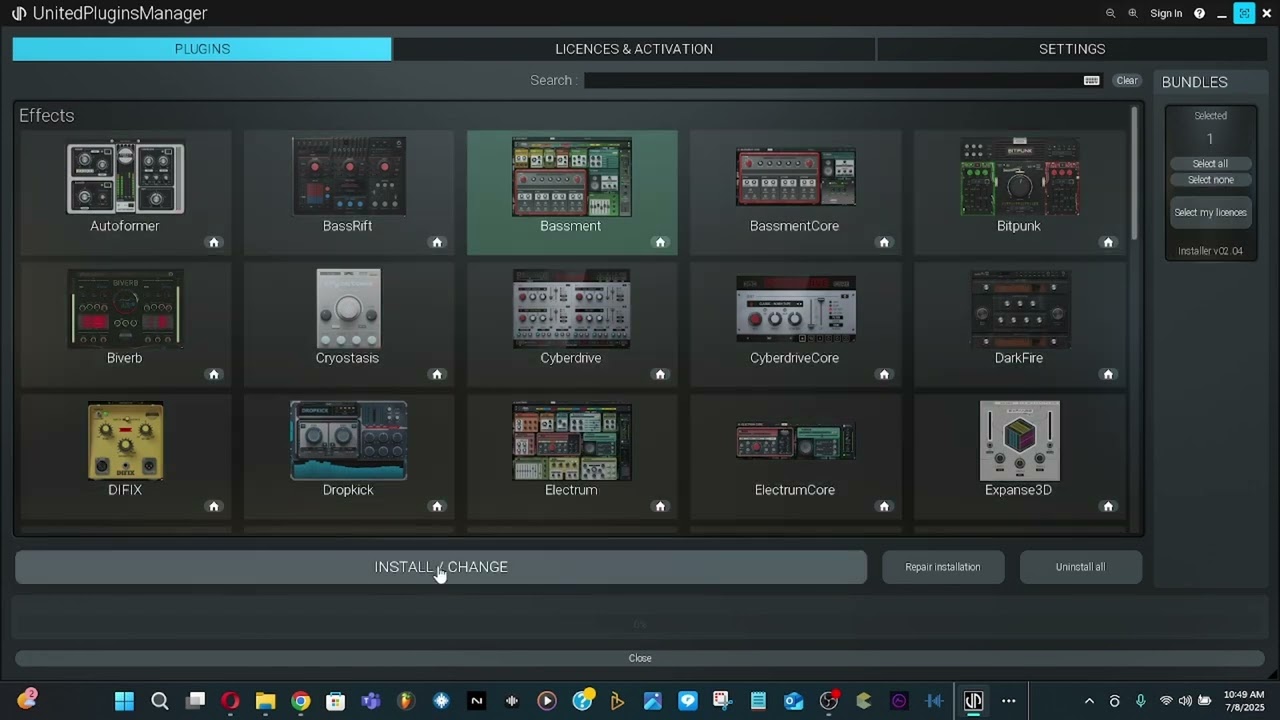Screen dimensions: 1280x720
Task: Click home icon on Bitpunk card
Action: 1108,242
